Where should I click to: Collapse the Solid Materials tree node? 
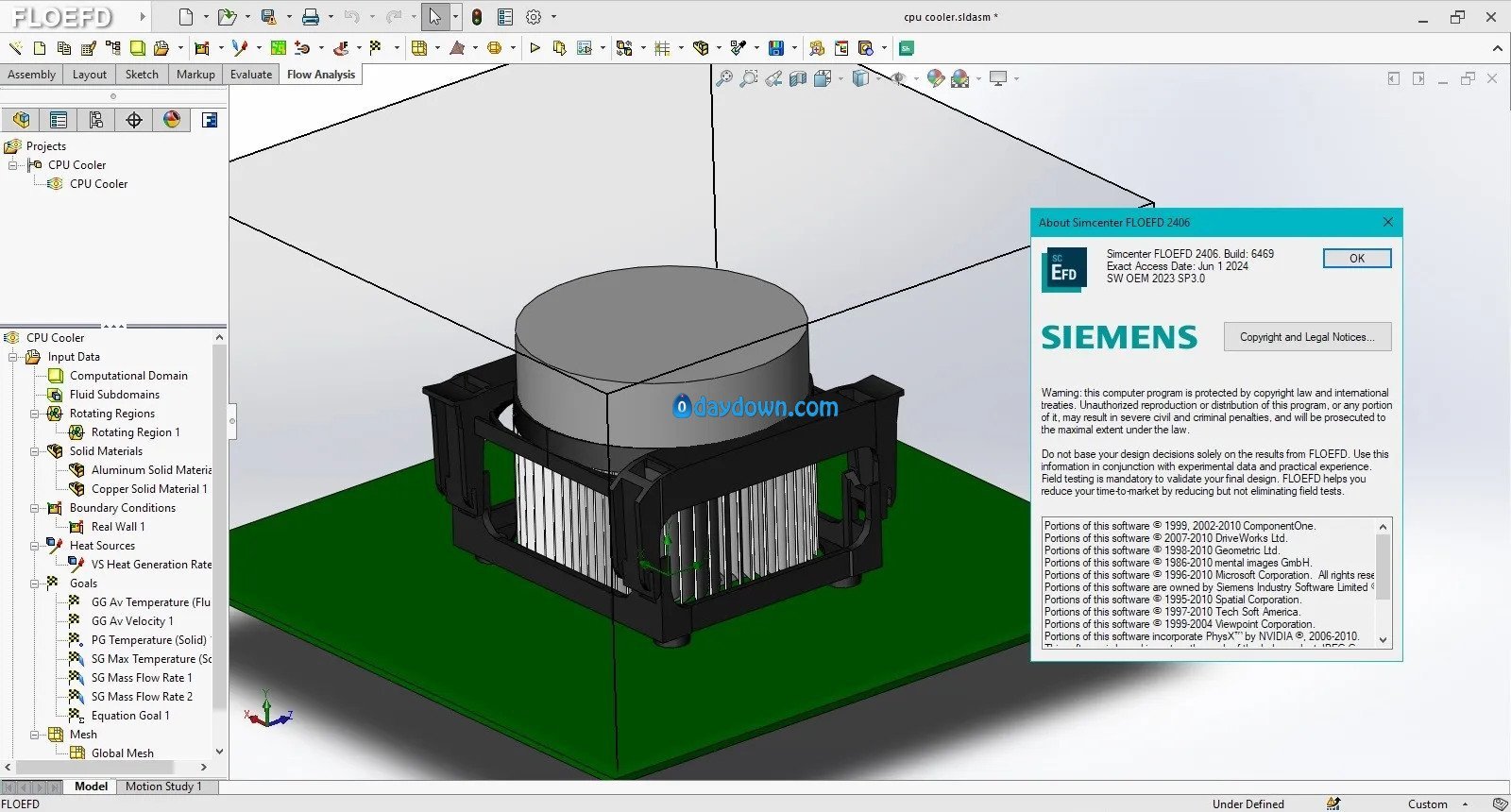pos(35,451)
